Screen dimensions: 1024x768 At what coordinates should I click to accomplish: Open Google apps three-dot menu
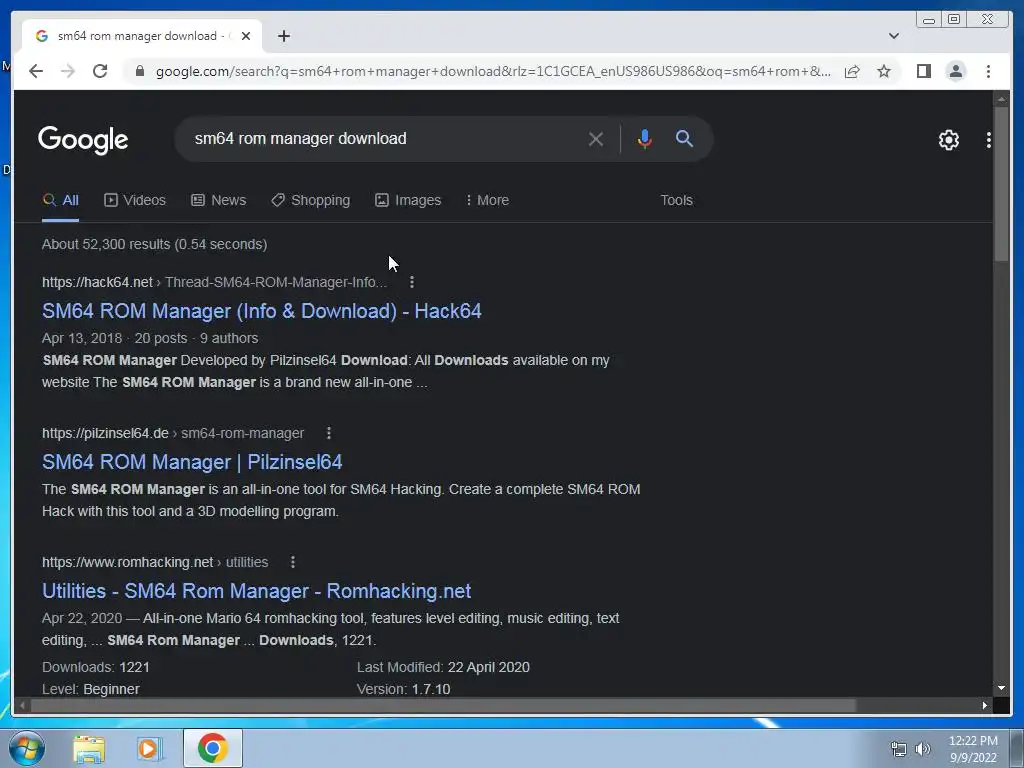click(988, 139)
